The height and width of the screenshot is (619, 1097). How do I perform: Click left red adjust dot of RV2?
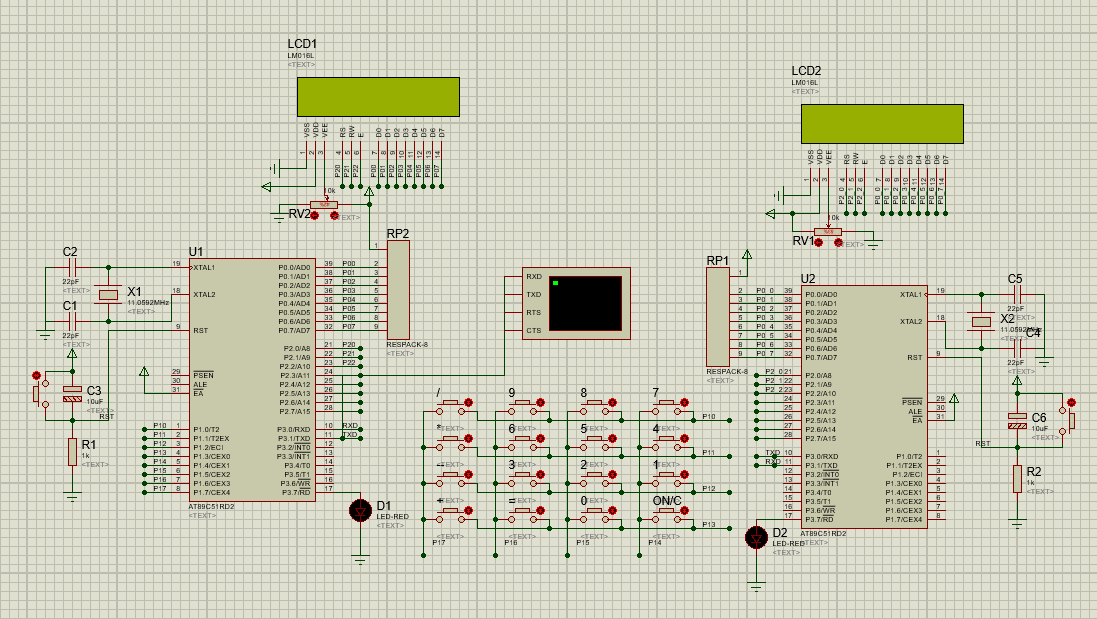[x=314, y=215]
